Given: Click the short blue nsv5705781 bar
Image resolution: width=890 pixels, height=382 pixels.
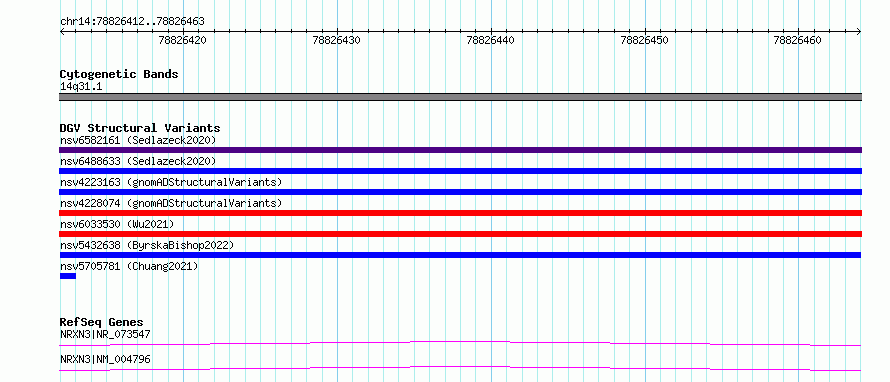Looking at the screenshot, I should coord(68,276).
